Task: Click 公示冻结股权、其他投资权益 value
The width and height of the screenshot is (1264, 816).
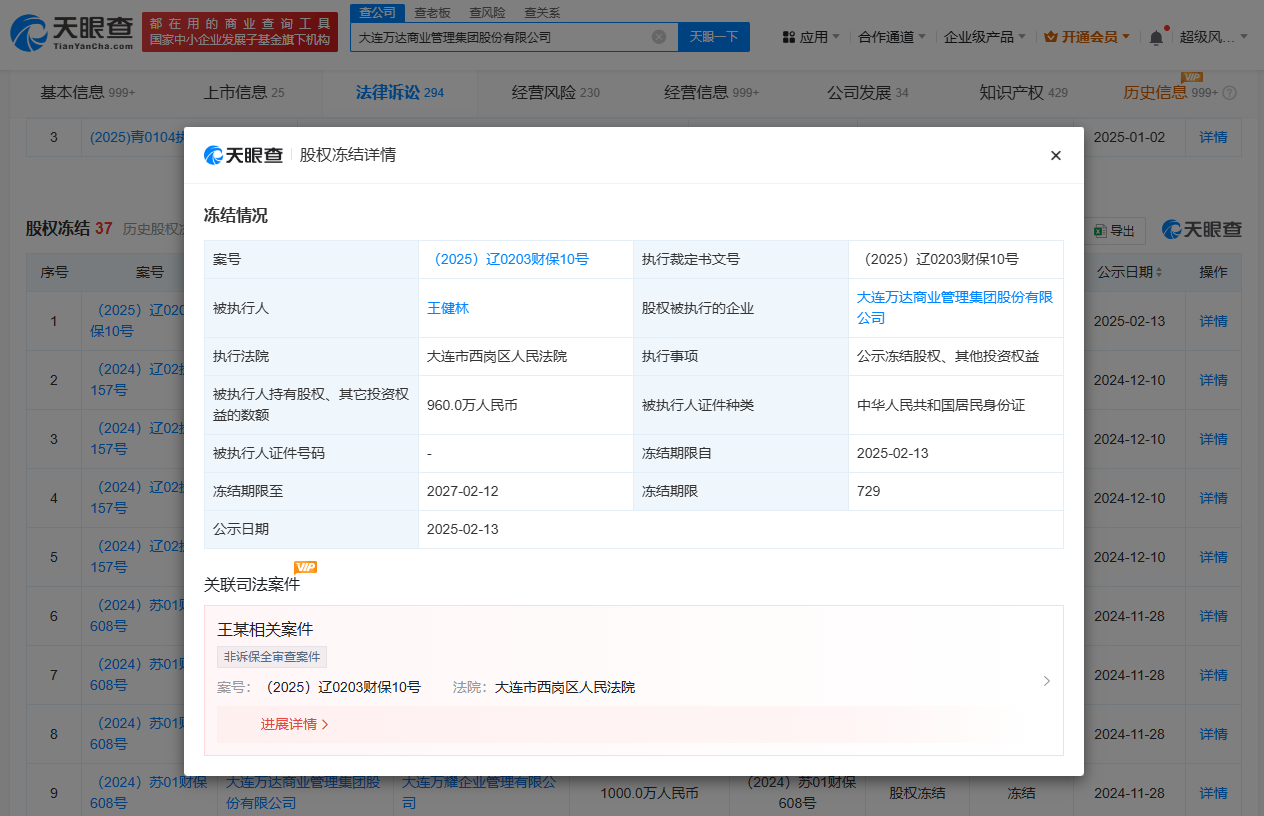Action: point(948,356)
